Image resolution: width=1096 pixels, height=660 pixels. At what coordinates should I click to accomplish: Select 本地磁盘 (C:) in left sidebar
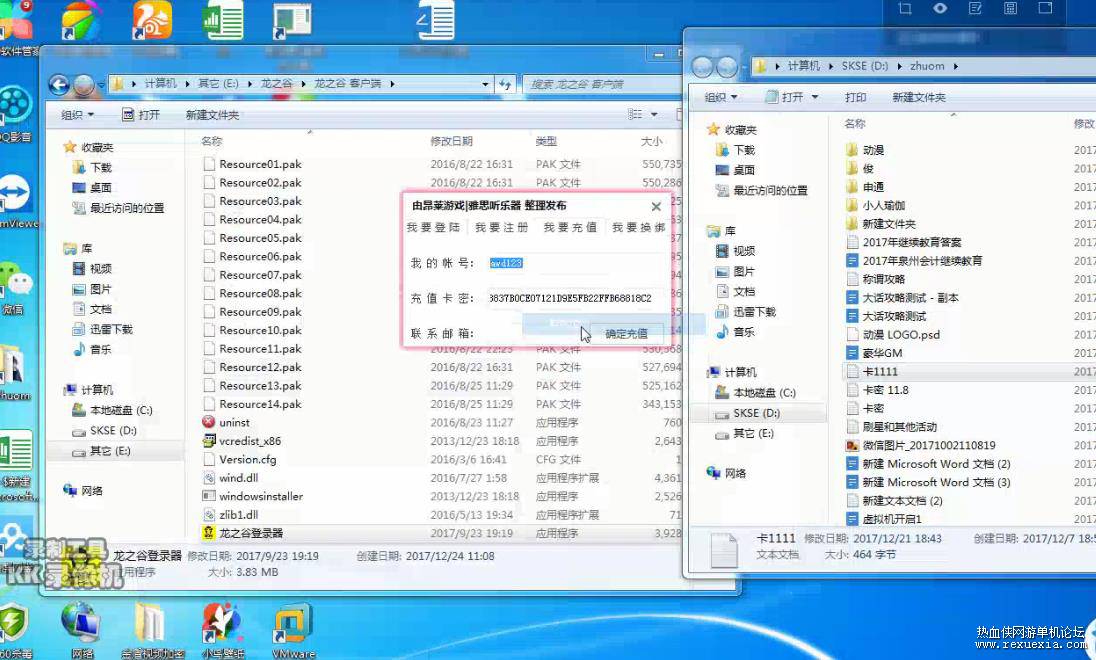point(121,410)
